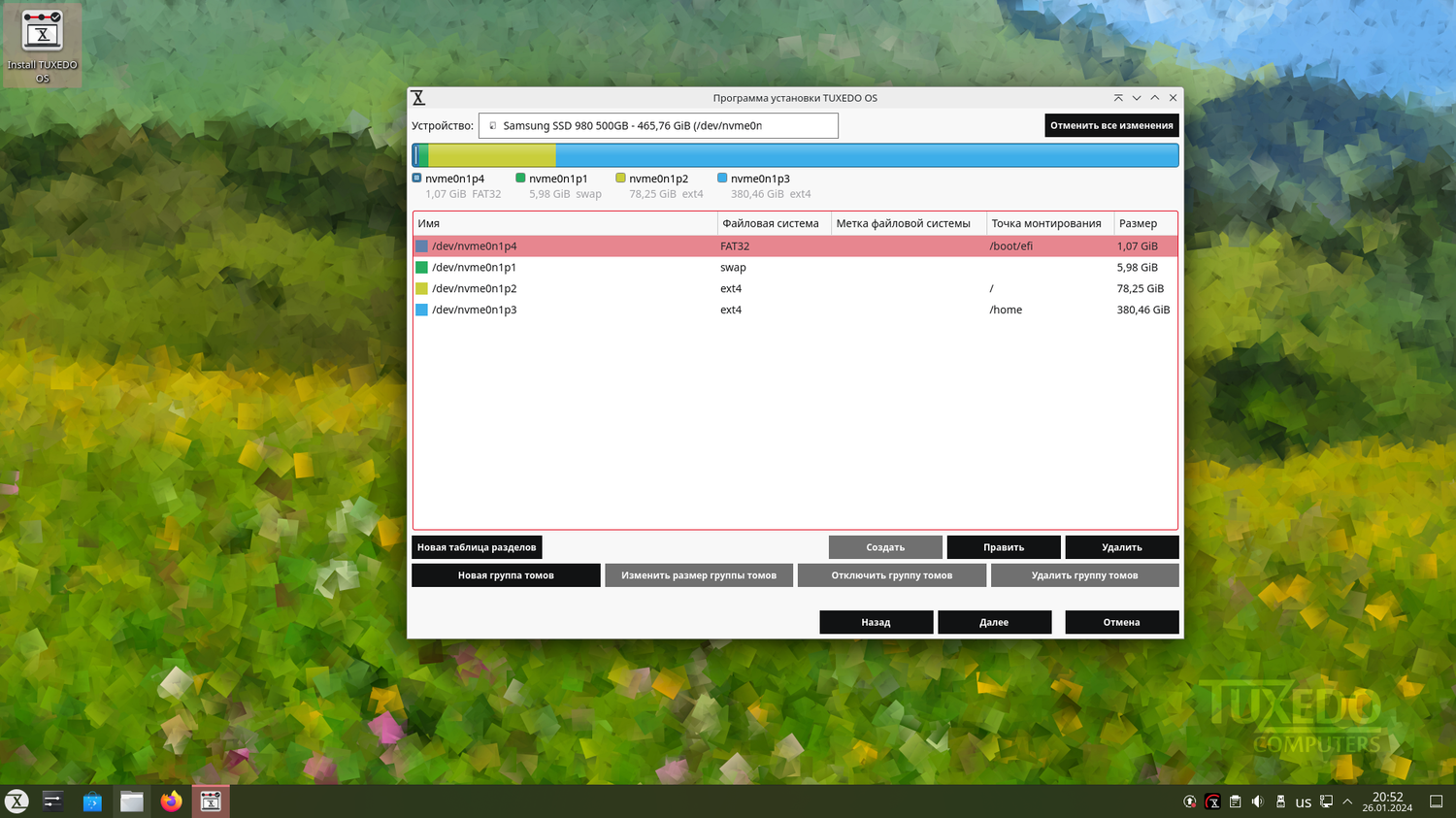Select the /dev/nvme0n1p4 partition row
This screenshot has width=1456, height=818.
click(795, 246)
